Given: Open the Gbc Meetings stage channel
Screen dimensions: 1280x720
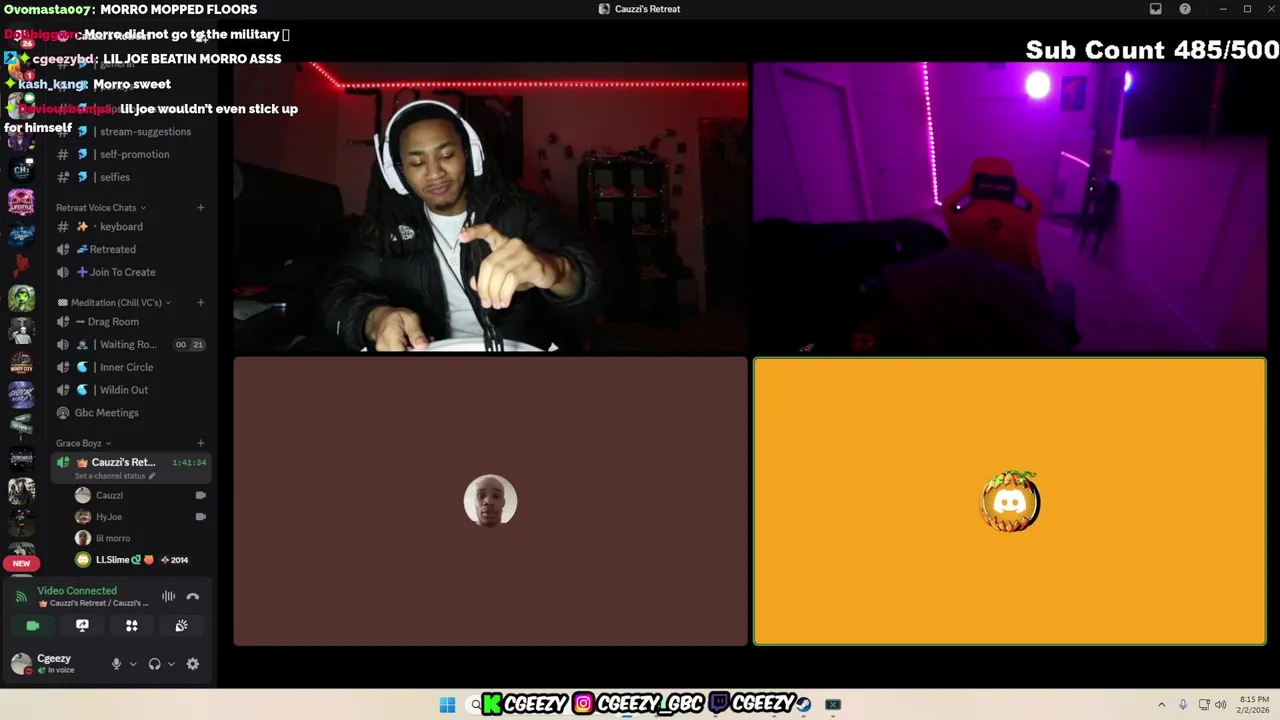Looking at the screenshot, I should click(131, 413).
